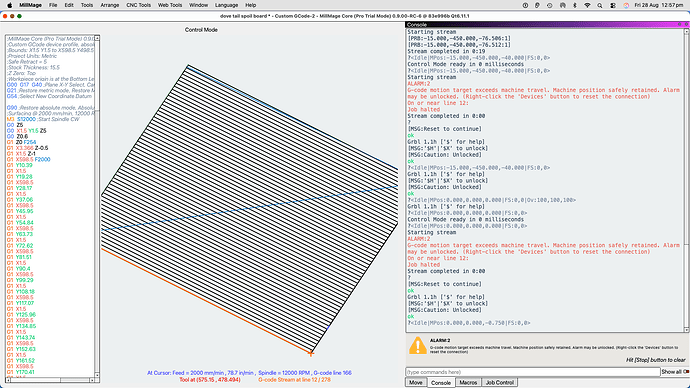690x388 pixels.
Task: Click the console scroll-up arrow
Action: click(686, 32)
